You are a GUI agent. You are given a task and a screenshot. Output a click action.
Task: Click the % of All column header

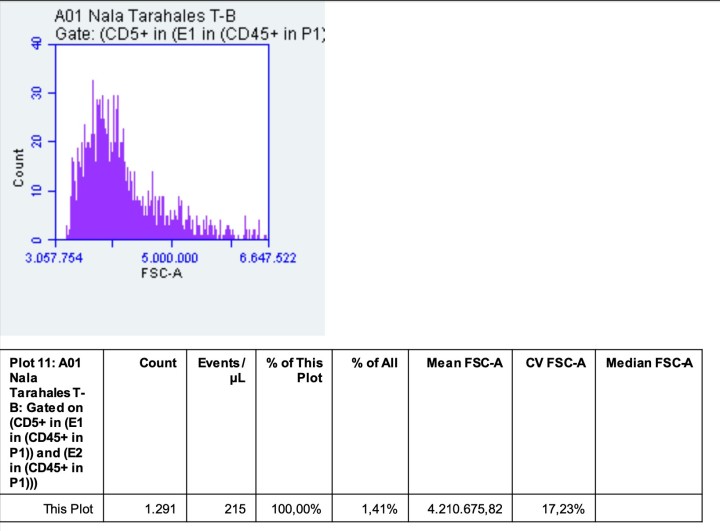(x=374, y=363)
